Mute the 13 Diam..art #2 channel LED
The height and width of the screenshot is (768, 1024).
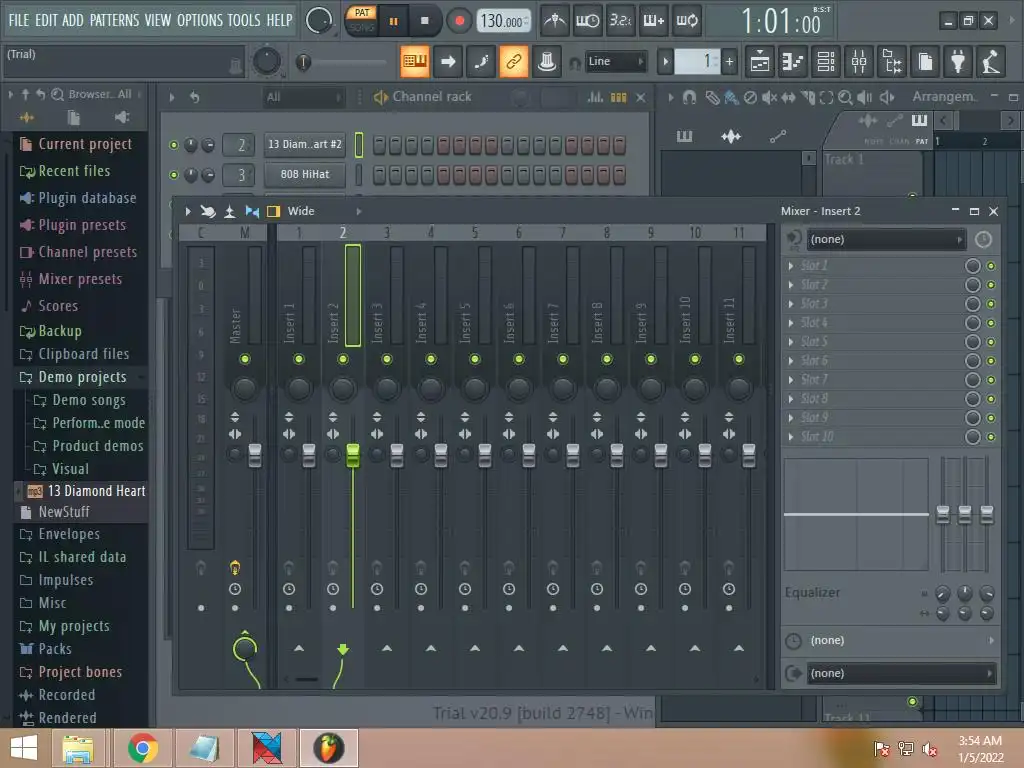174,145
